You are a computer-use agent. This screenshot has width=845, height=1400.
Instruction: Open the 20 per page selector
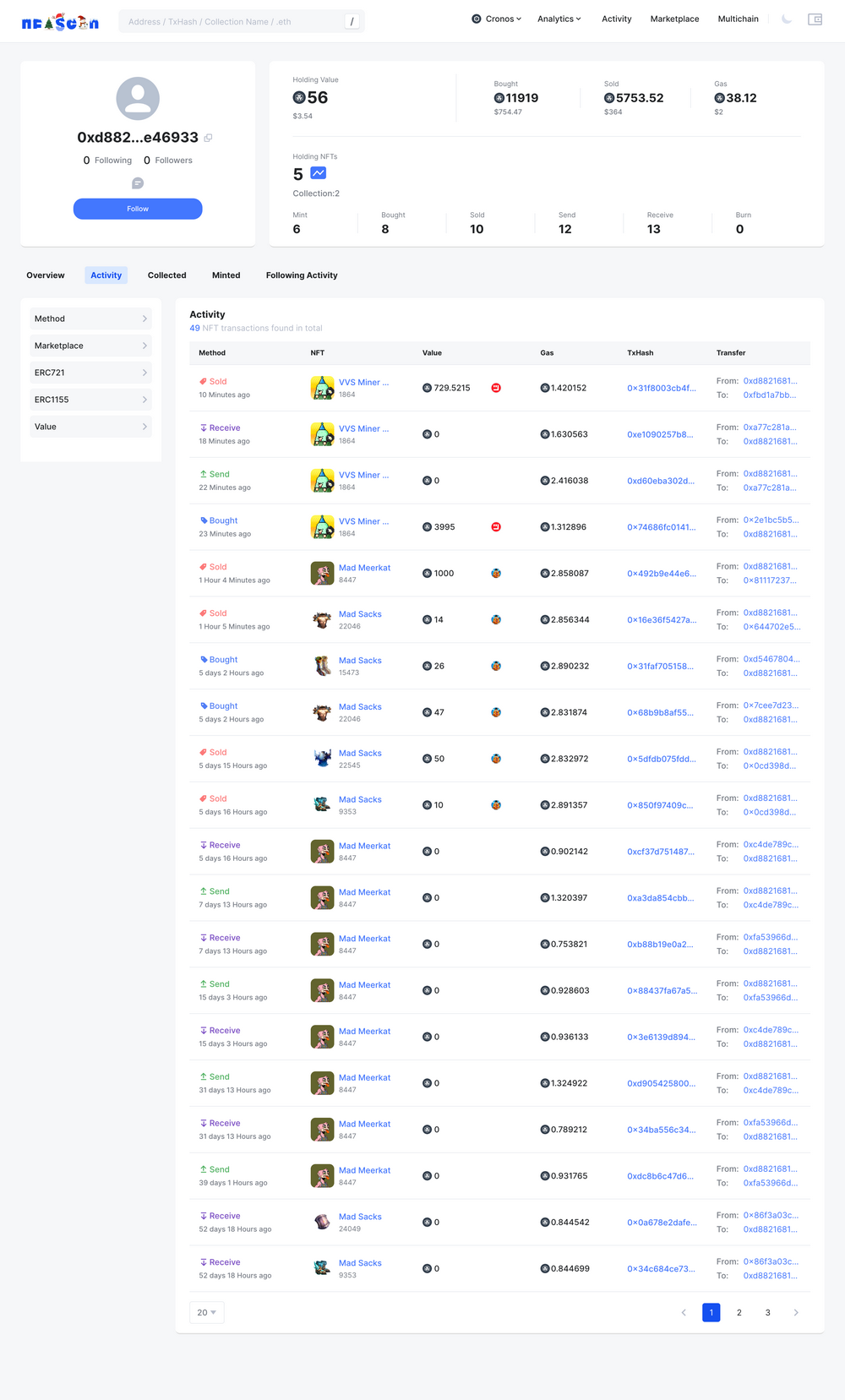207,1312
